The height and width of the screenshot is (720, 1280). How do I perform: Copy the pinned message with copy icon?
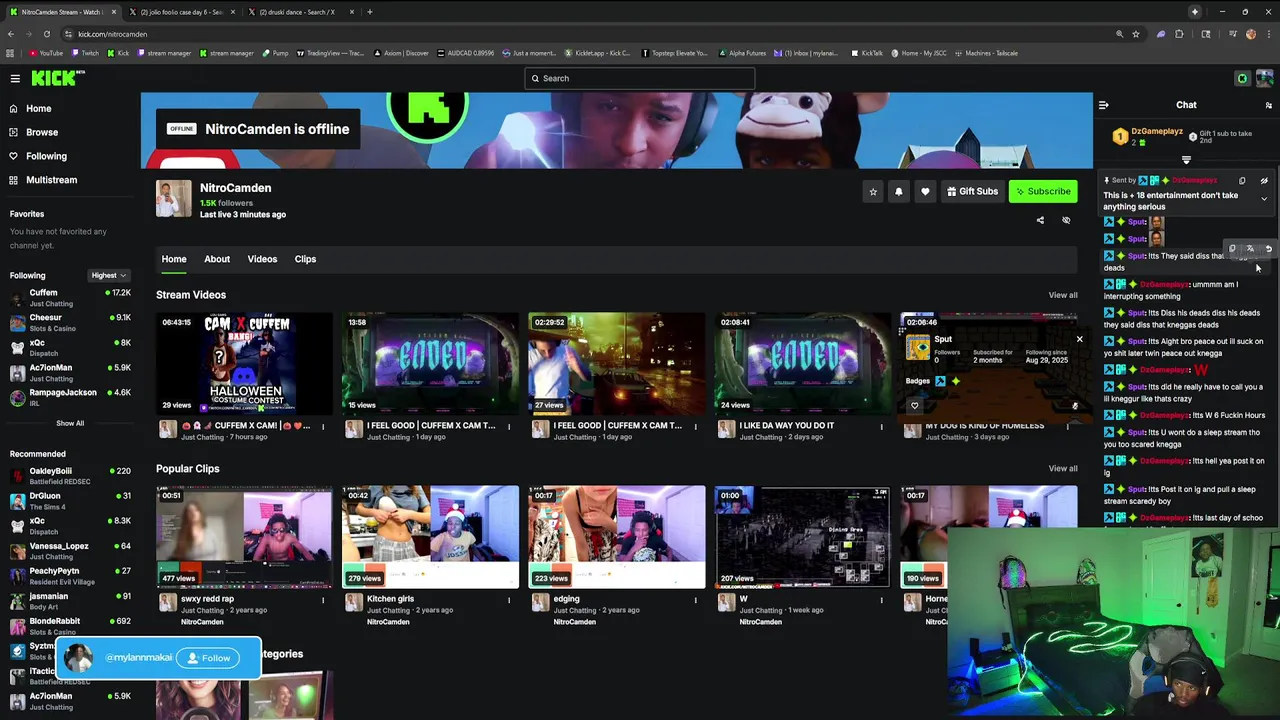click(x=1242, y=181)
